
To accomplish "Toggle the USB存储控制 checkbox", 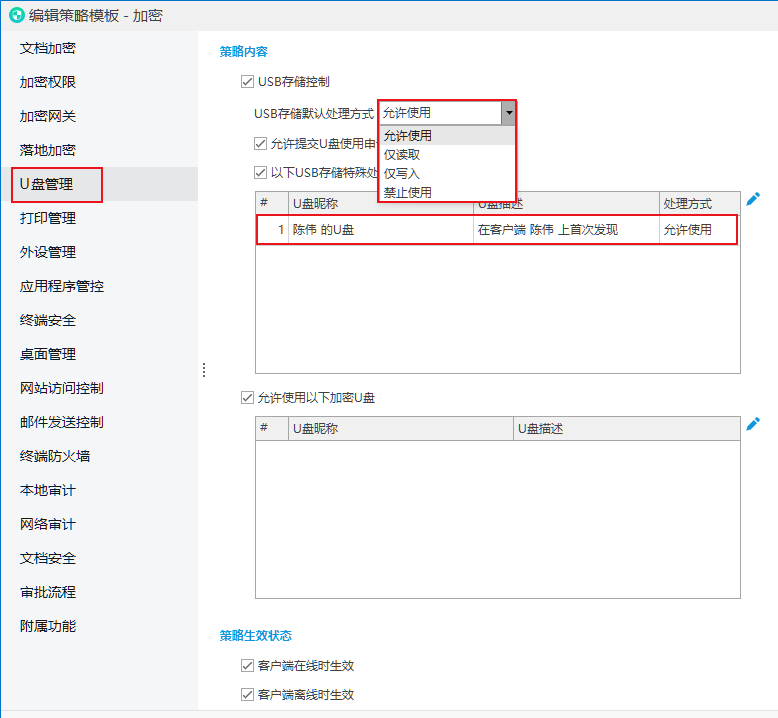I will [x=247, y=81].
